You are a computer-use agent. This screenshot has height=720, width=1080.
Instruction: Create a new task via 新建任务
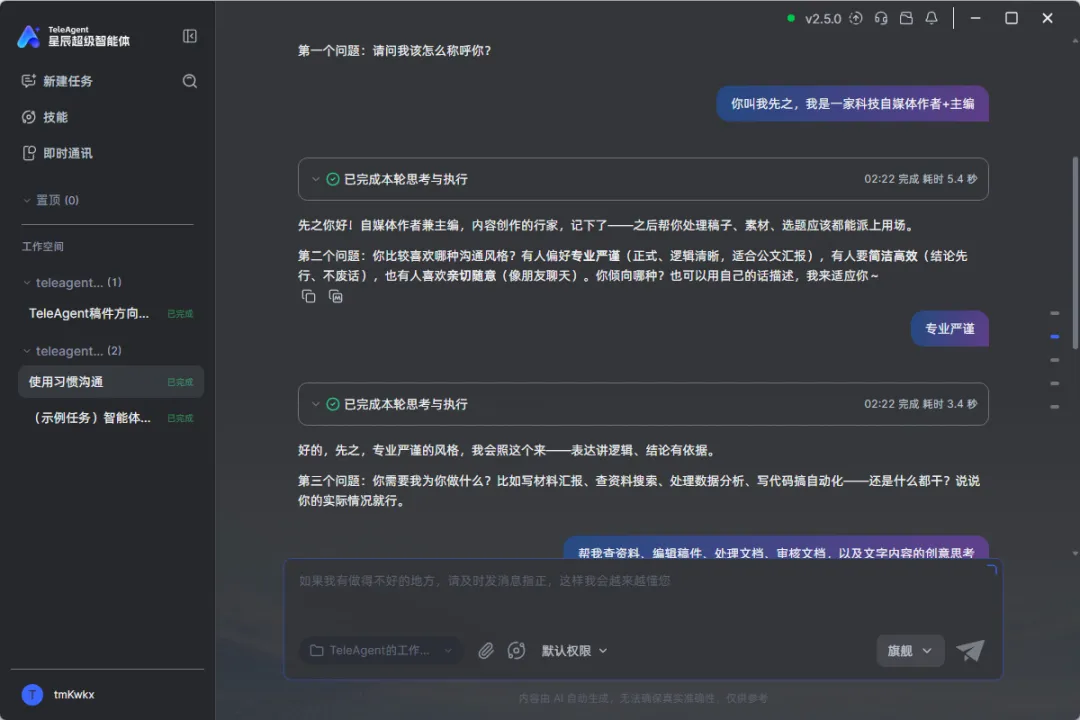coord(57,81)
